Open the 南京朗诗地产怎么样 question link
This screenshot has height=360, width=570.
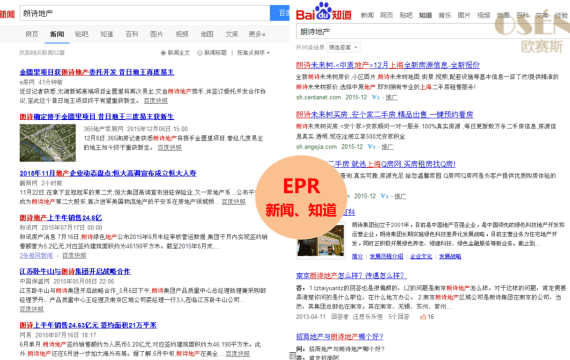click(351, 276)
